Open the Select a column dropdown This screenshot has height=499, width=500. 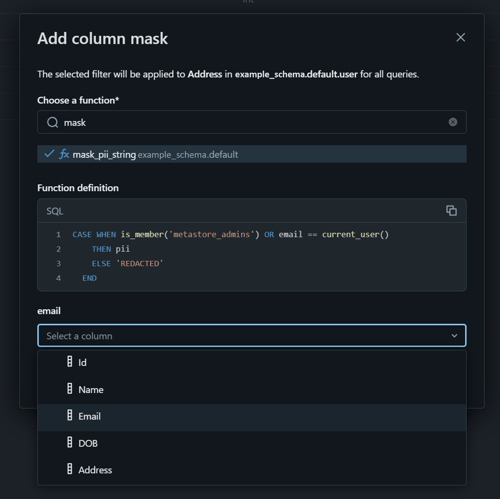coord(252,335)
